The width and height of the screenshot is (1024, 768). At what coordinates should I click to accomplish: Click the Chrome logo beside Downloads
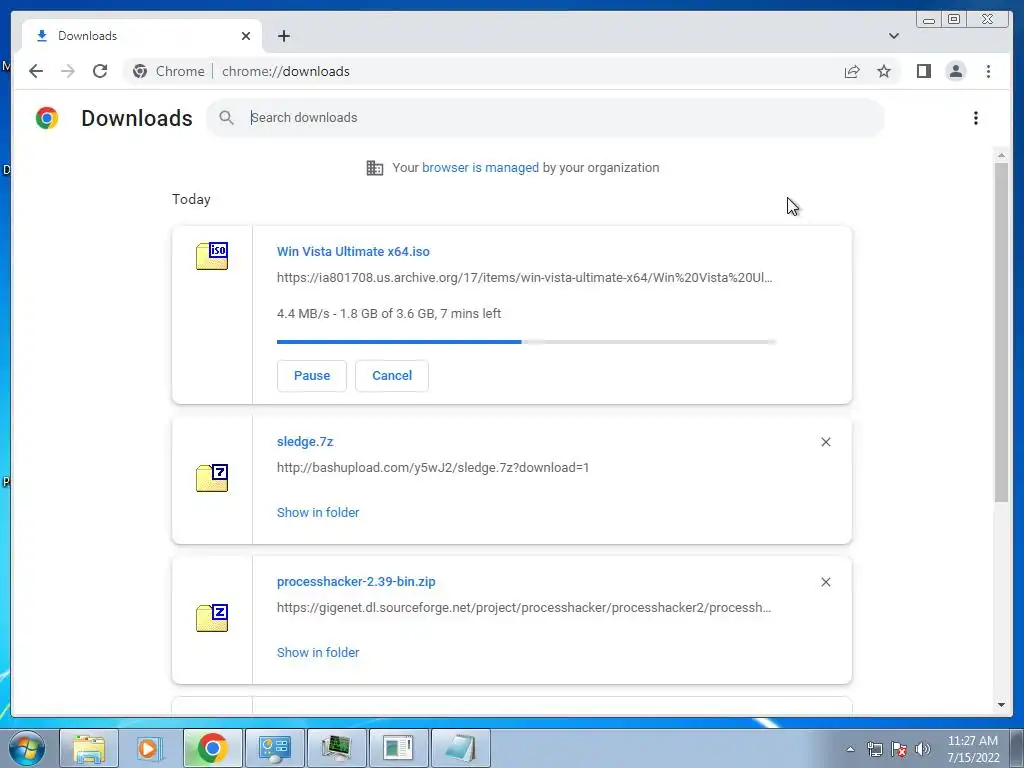(47, 118)
